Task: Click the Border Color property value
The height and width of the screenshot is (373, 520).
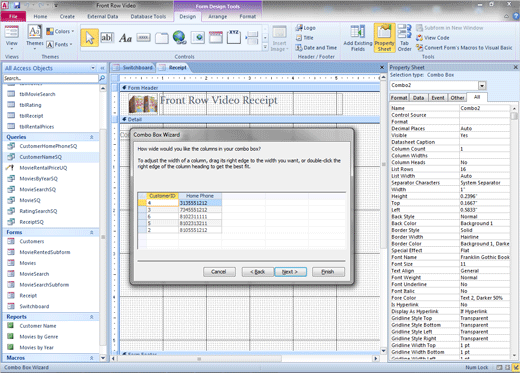Action: 485,244
